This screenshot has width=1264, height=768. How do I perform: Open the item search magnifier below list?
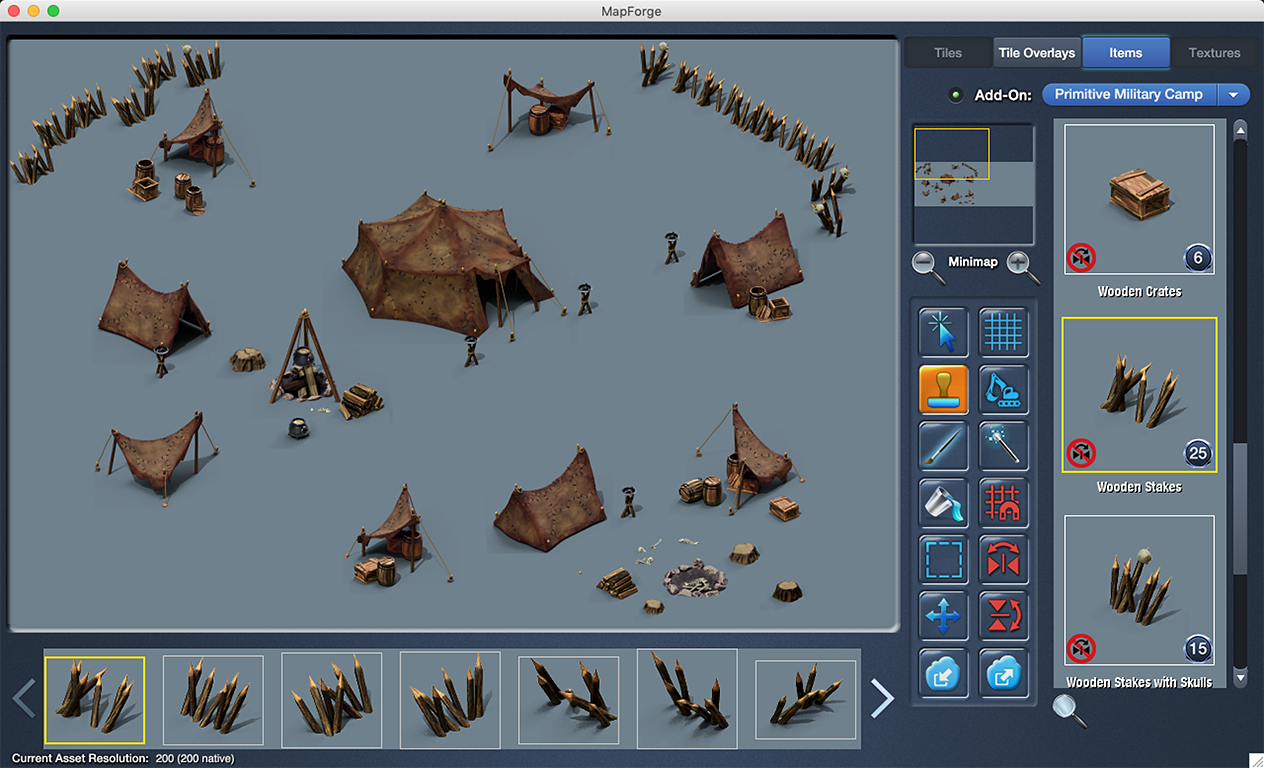tap(1068, 710)
